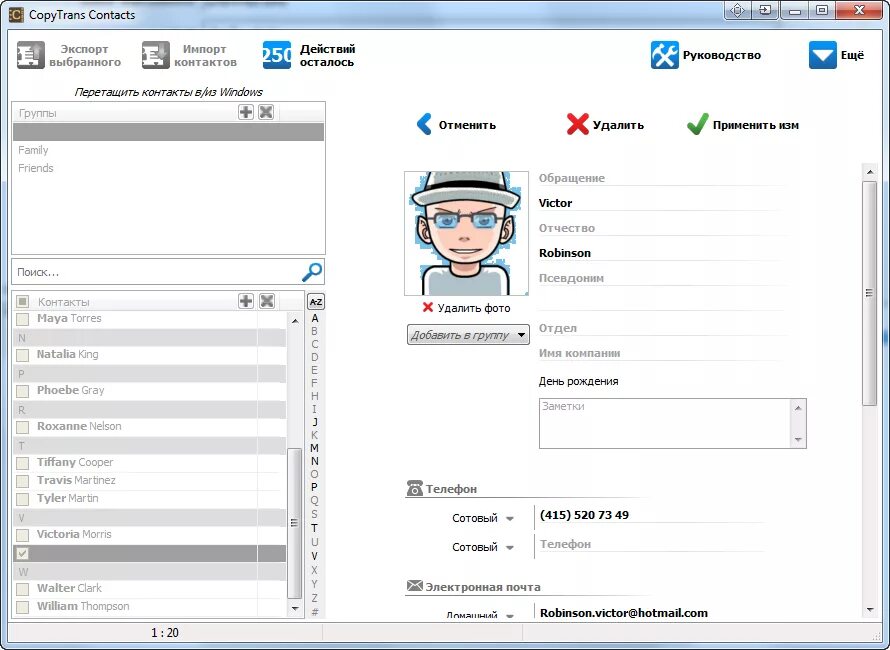Screen dimensions: 890x650
Task: Open the Руководство guide tools icon
Action: pos(664,55)
